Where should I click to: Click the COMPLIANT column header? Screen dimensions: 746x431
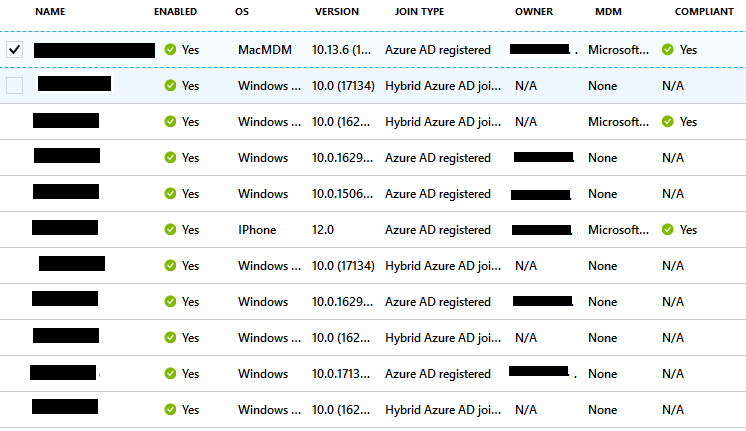tap(703, 12)
